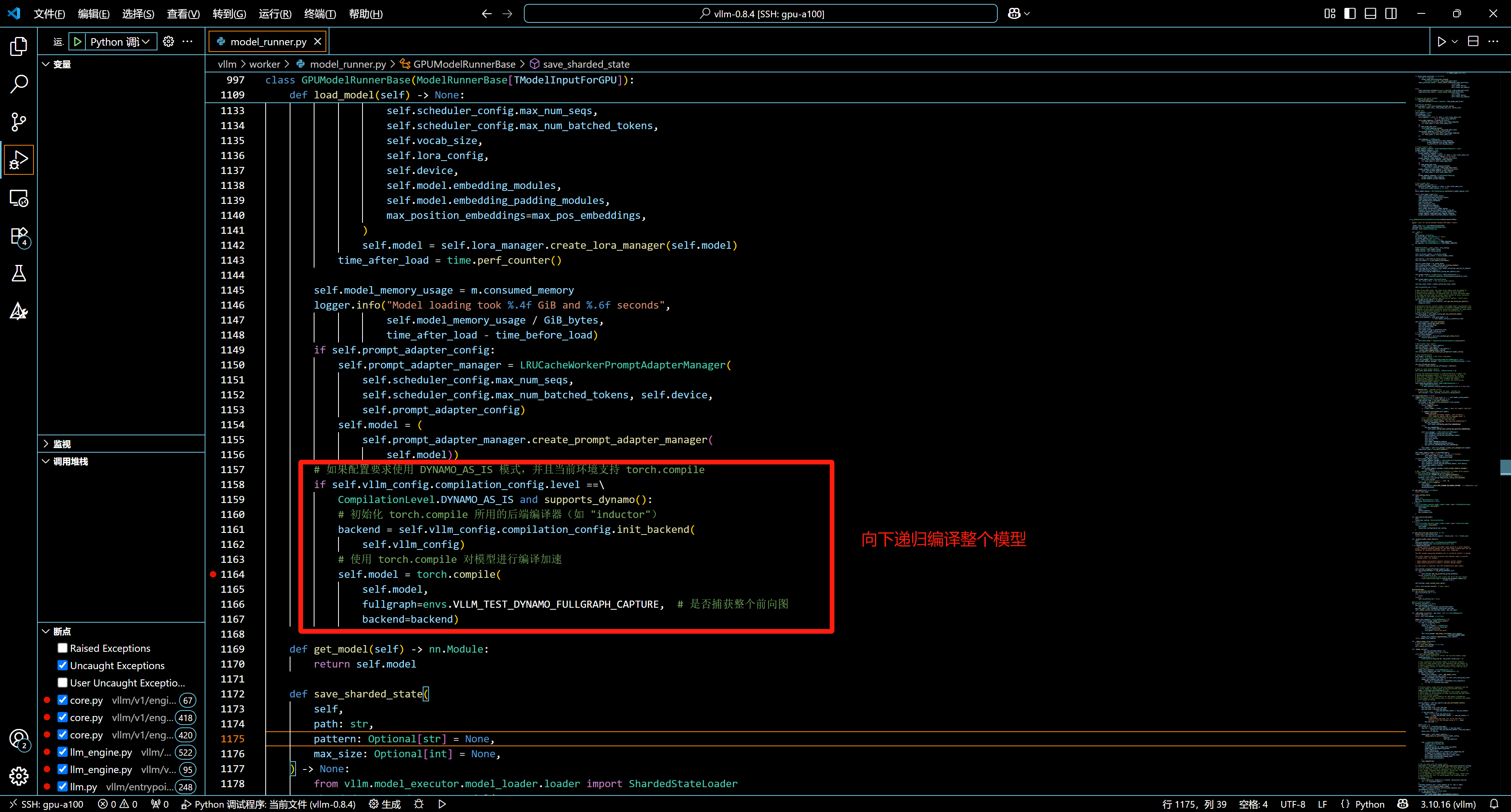
Task: Open the Explorer view in activity bar
Action: click(19, 46)
